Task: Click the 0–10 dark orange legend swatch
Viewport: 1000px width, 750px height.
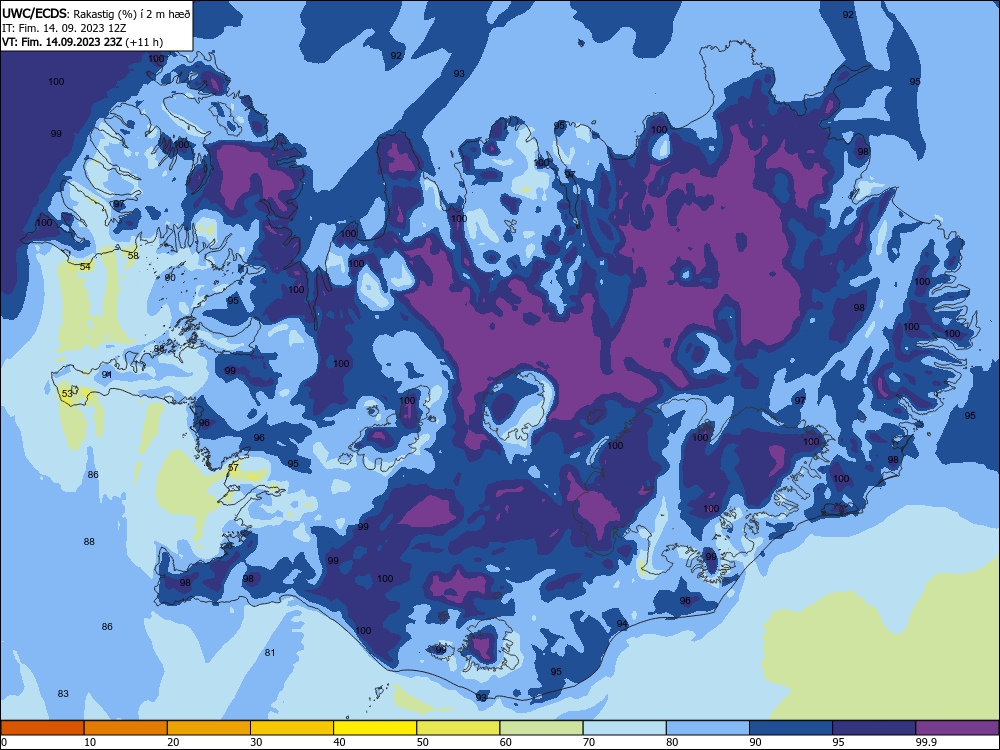Action: [x=42, y=728]
